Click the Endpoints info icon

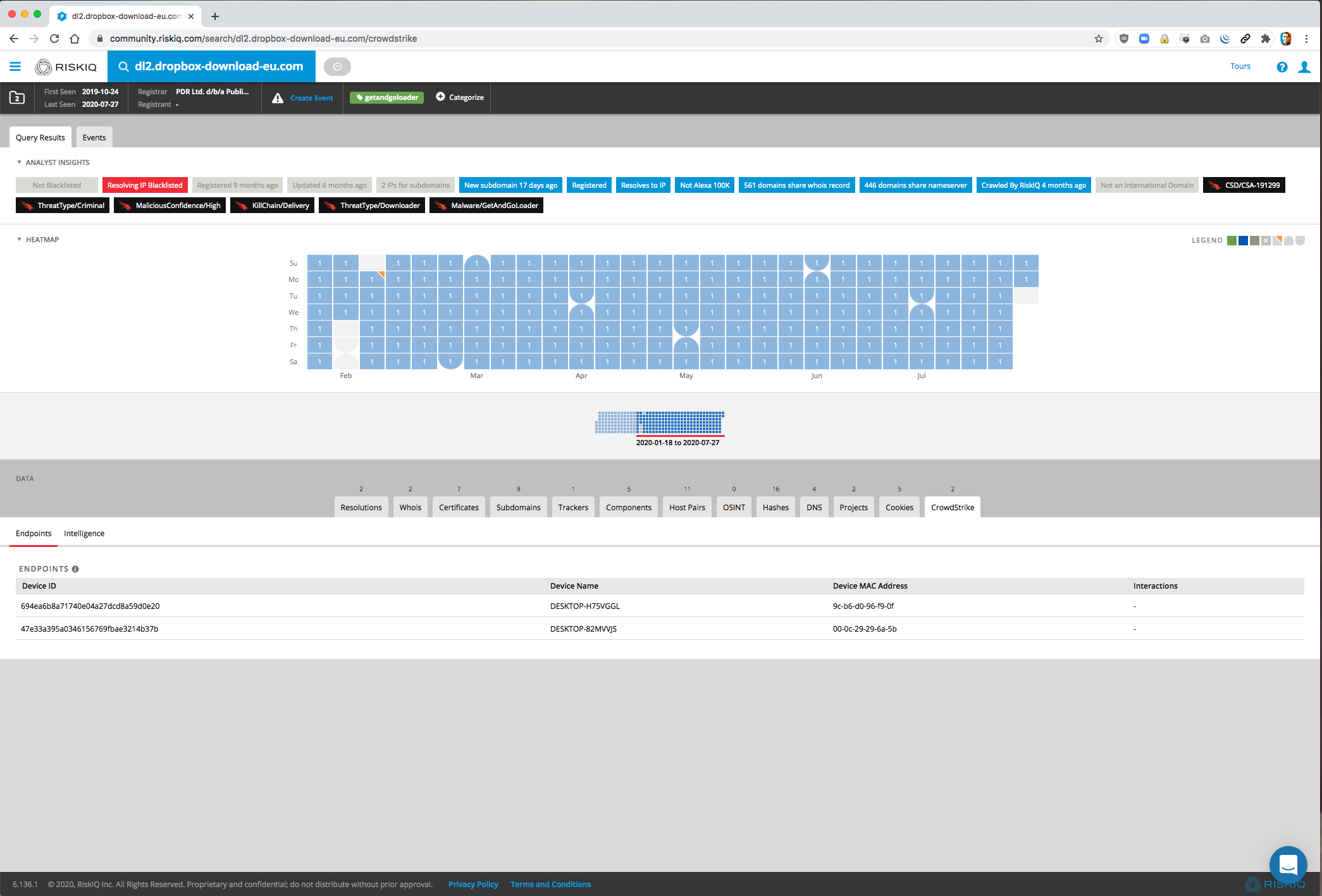click(x=75, y=569)
